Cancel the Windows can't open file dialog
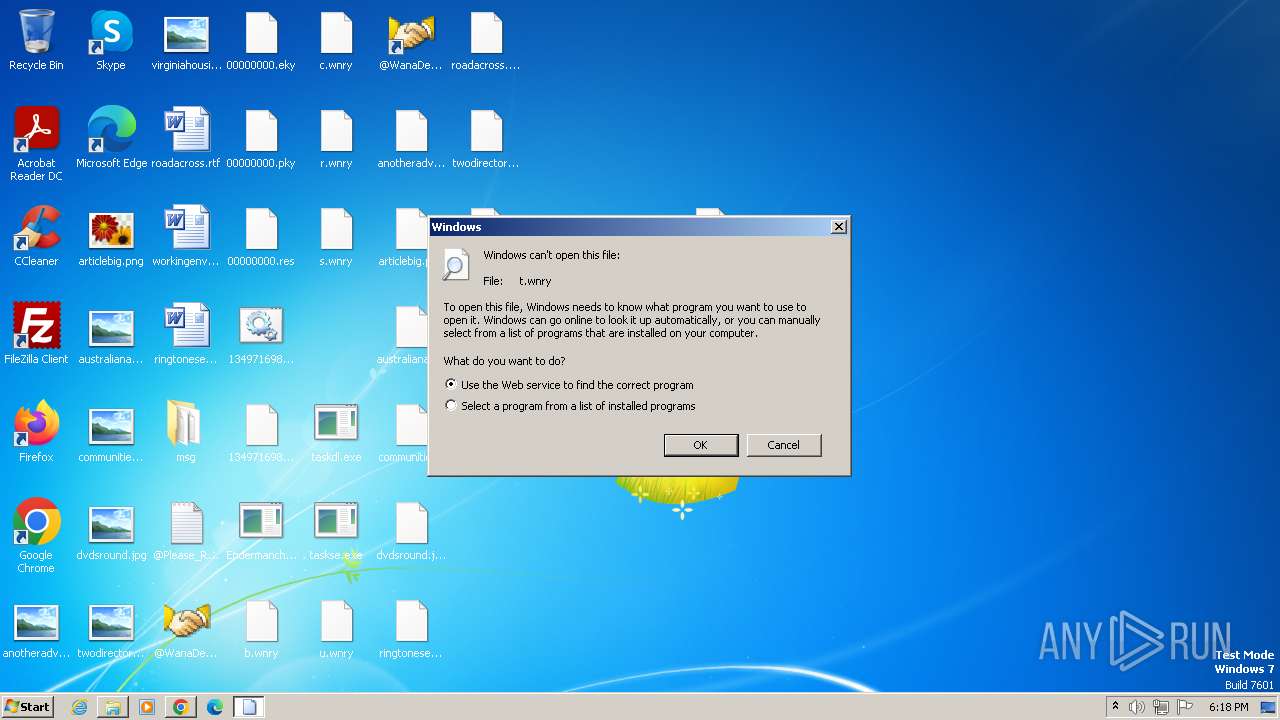This screenshot has height=720, width=1280. 784,445
